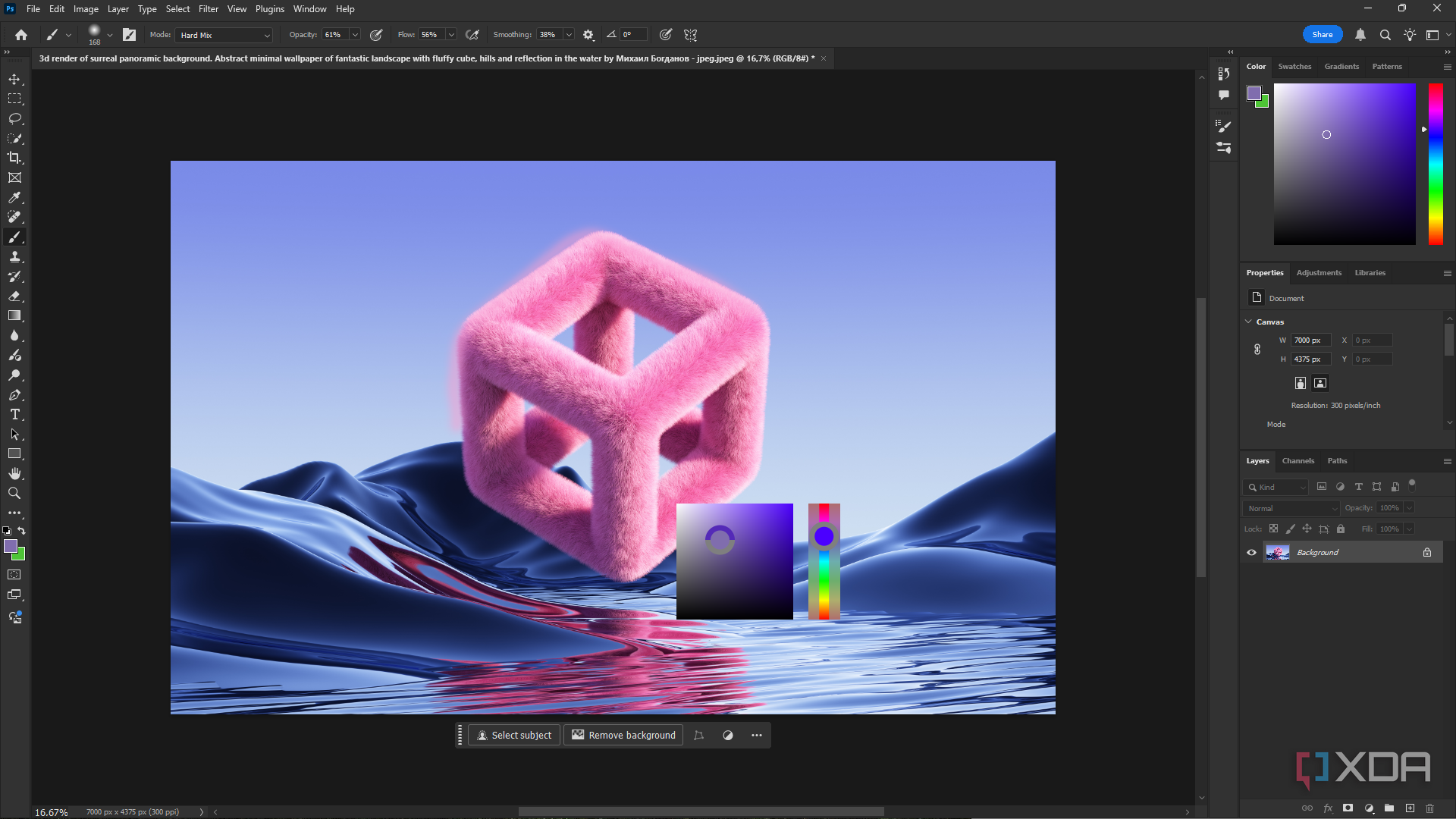Open more options in contextual task bar
Viewport: 1456px width, 819px height.
[x=757, y=736]
